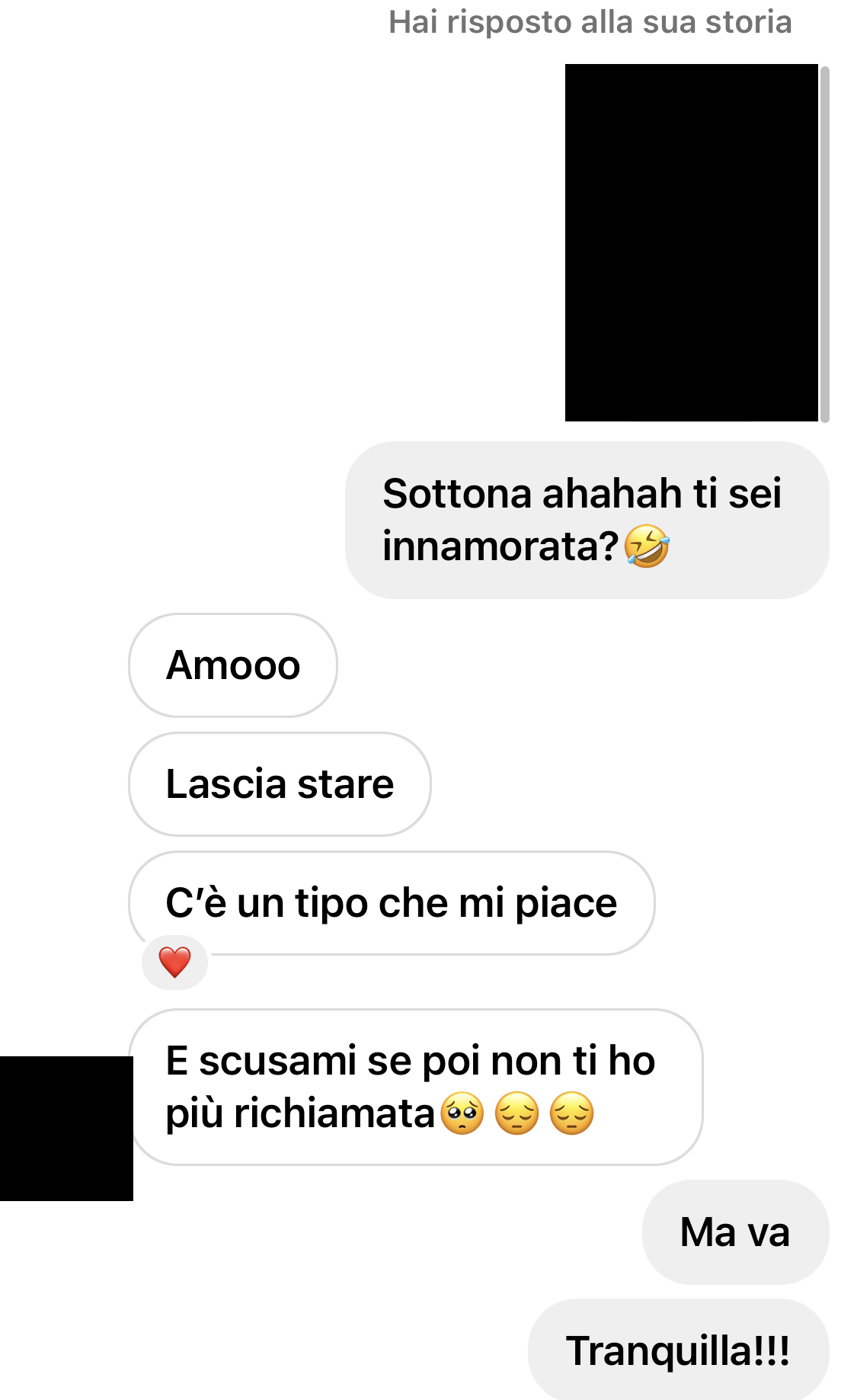857x1400 pixels.
Task: Select the "Lascia stare" message bubble
Action: tap(280, 784)
